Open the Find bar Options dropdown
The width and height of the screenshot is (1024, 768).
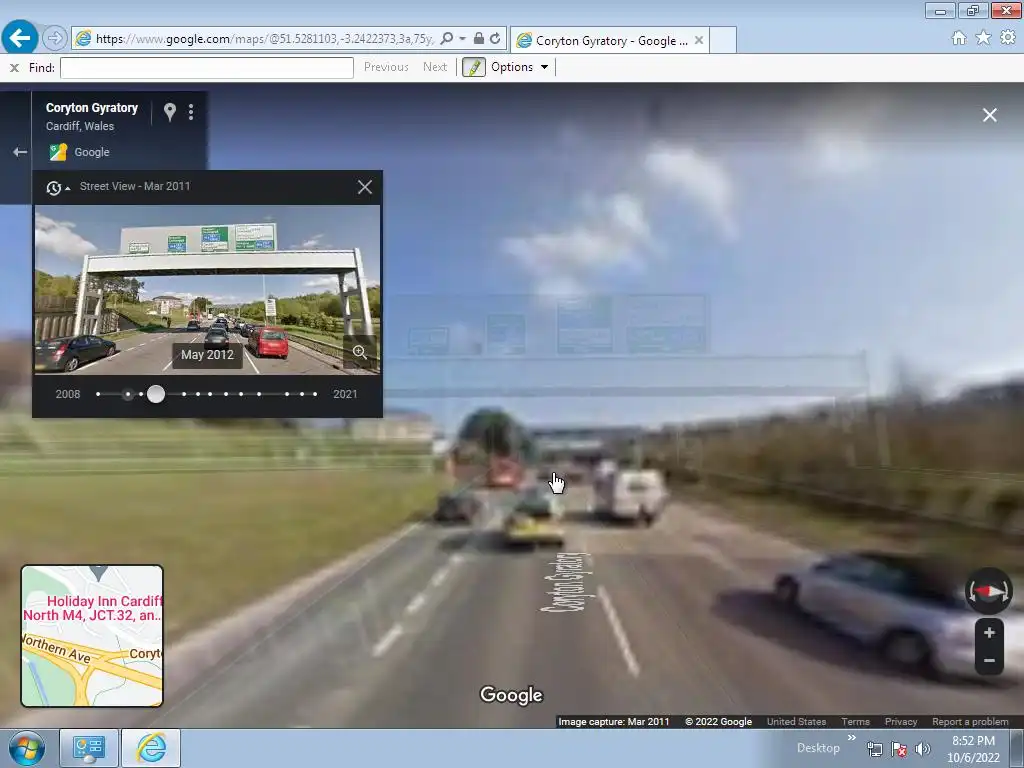[520, 67]
